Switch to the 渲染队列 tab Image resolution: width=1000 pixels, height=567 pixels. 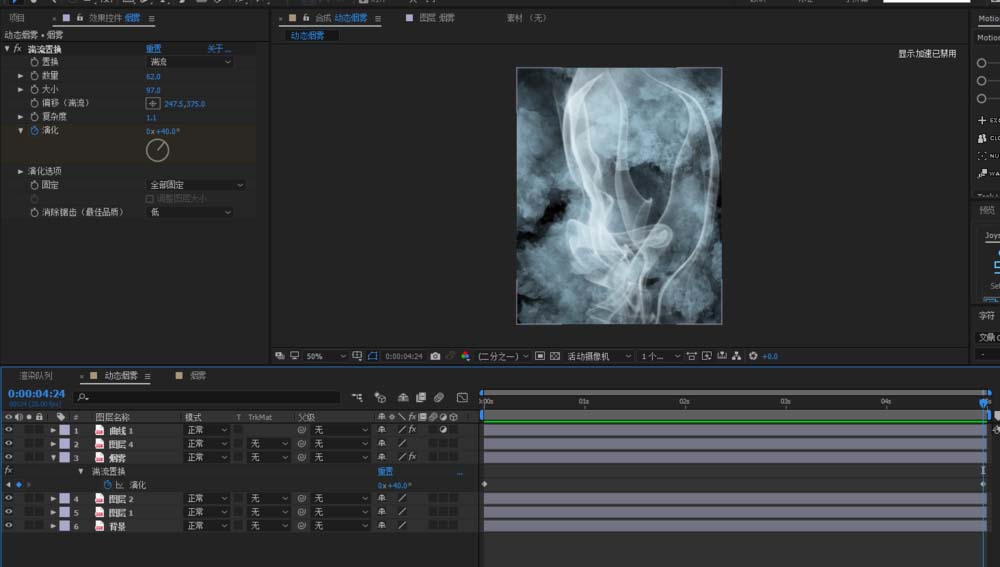coord(36,376)
